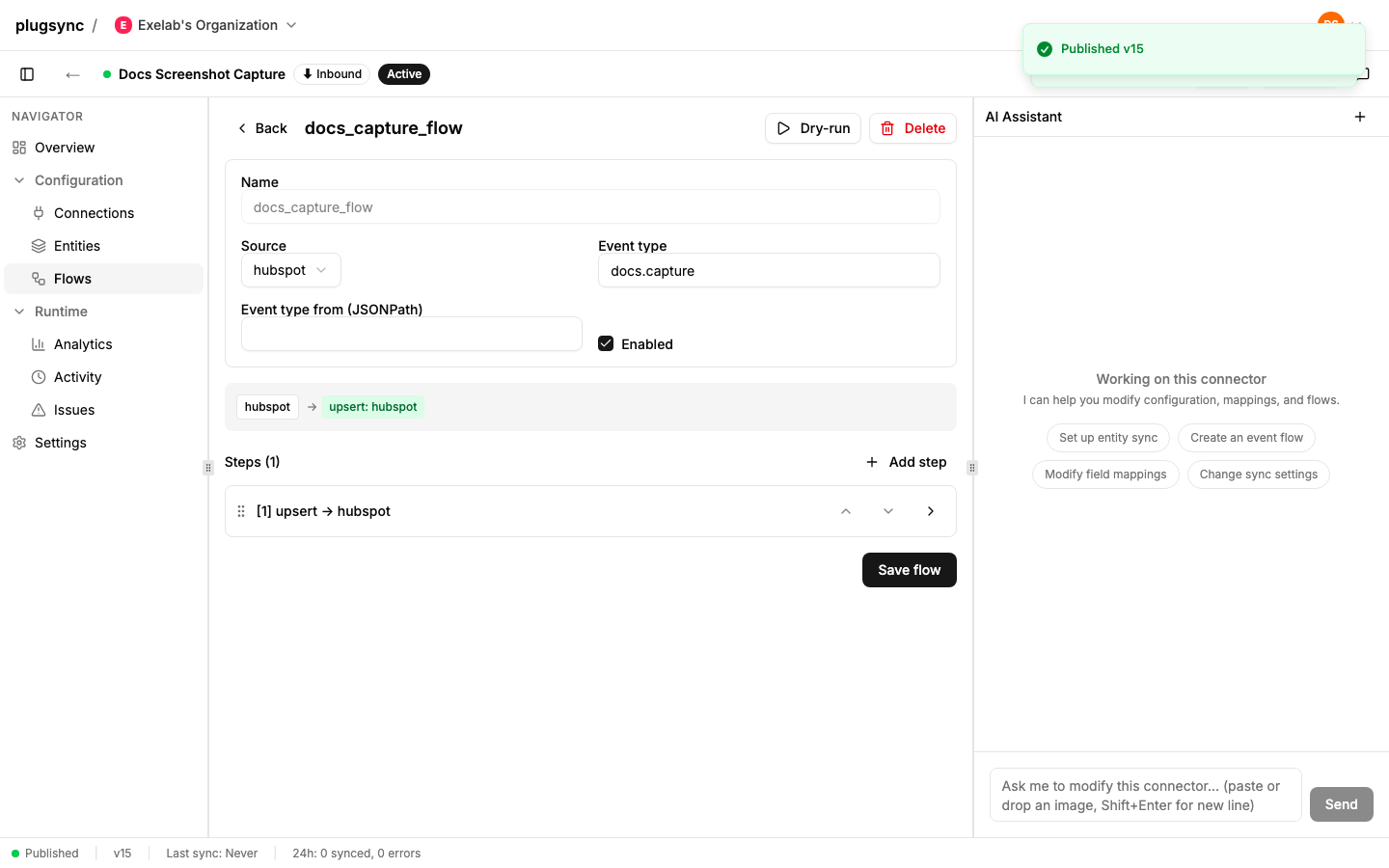
Task: Uncheck the Enabled checkbox
Action: 606,343
